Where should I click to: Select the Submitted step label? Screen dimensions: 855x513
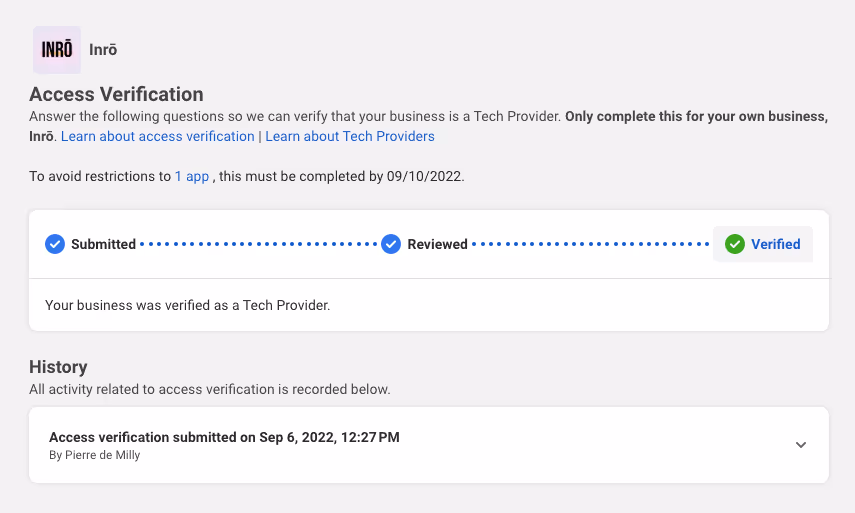click(103, 244)
